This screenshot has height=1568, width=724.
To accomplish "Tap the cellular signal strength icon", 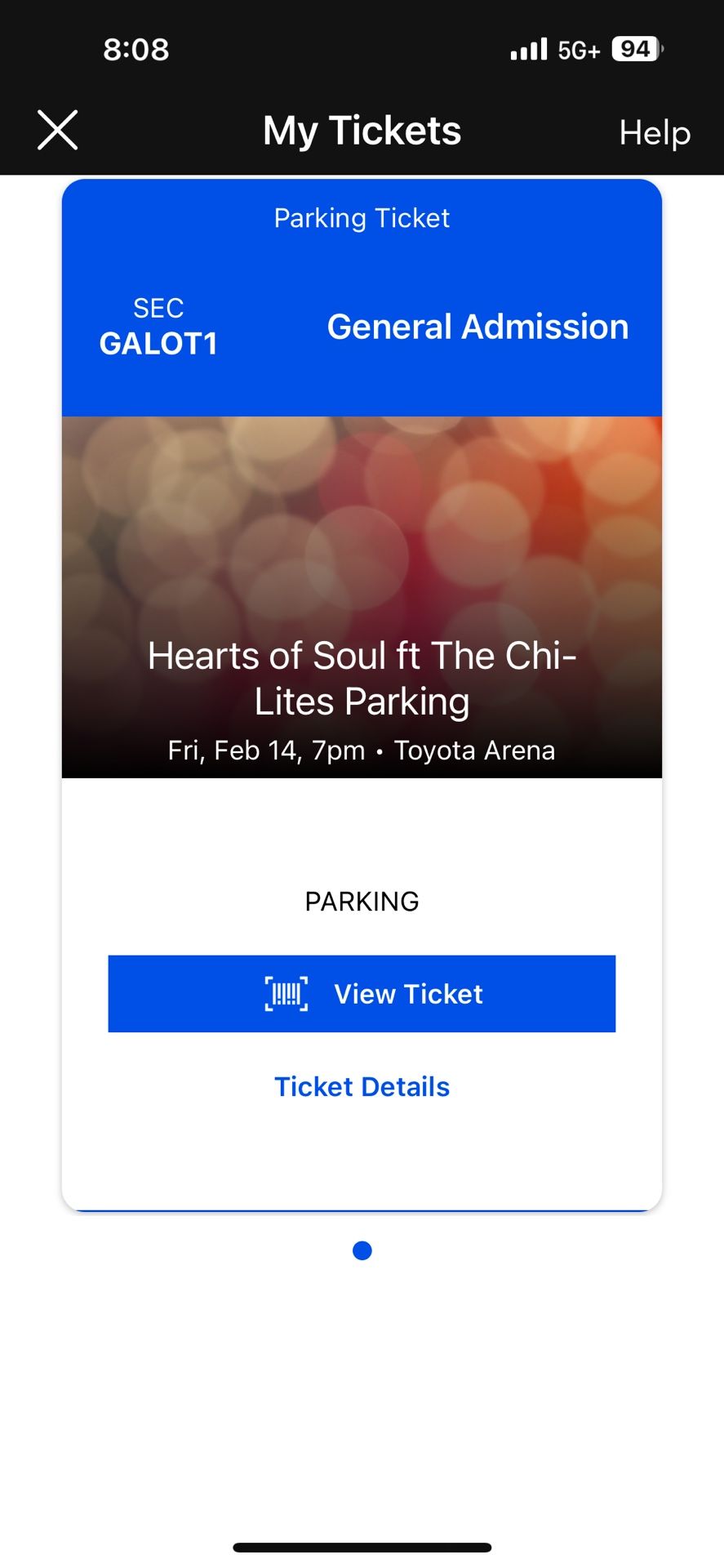I will (x=528, y=50).
